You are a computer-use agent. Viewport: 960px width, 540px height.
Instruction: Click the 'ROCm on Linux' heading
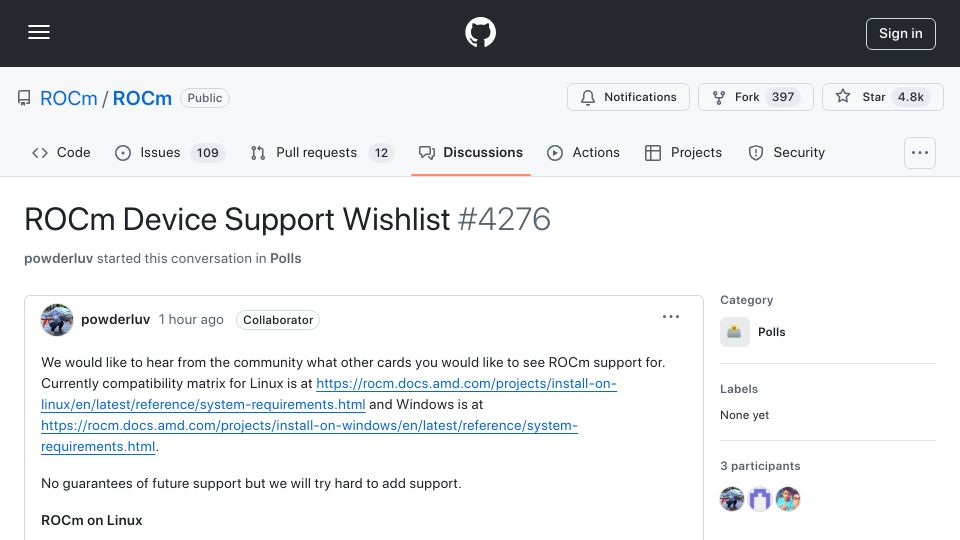(92, 520)
